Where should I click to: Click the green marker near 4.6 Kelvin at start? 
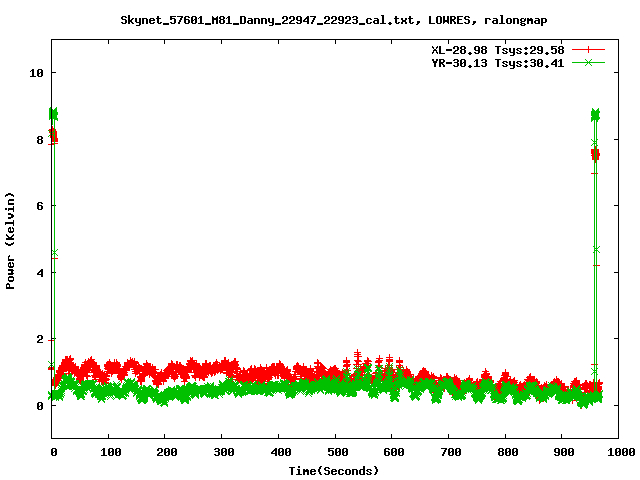coord(55,253)
